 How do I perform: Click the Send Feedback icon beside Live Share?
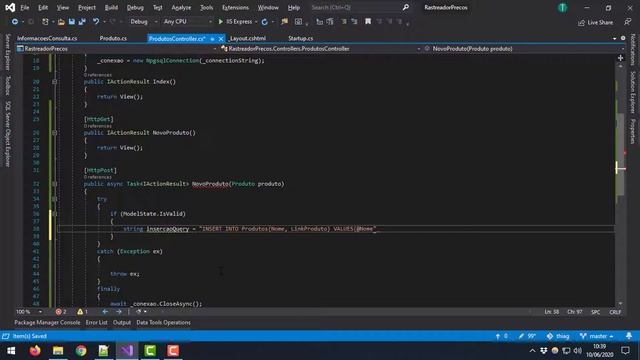point(628,22)
